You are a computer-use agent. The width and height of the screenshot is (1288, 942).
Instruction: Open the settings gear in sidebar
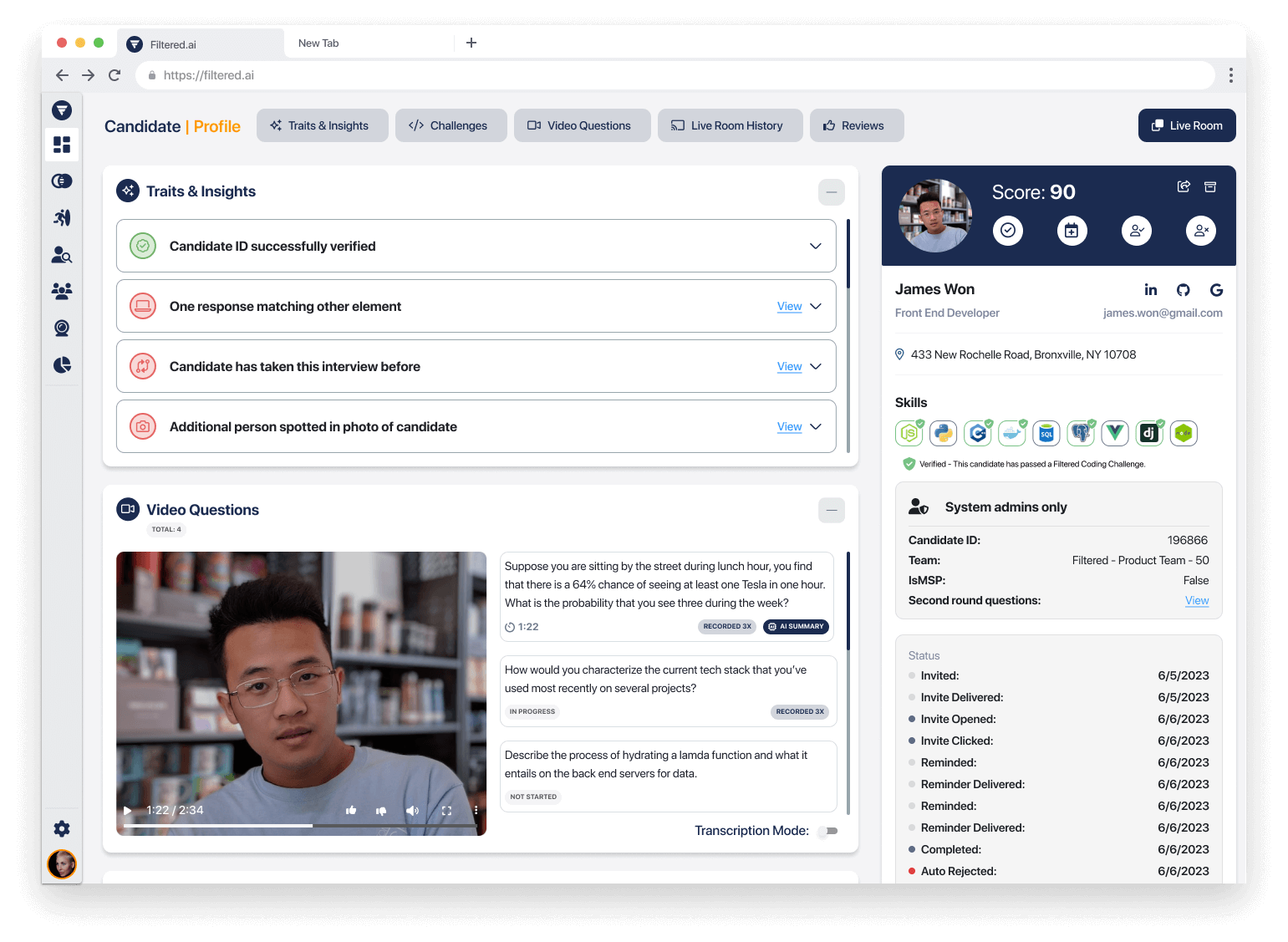pyautogui.click(x=62, y=828)
